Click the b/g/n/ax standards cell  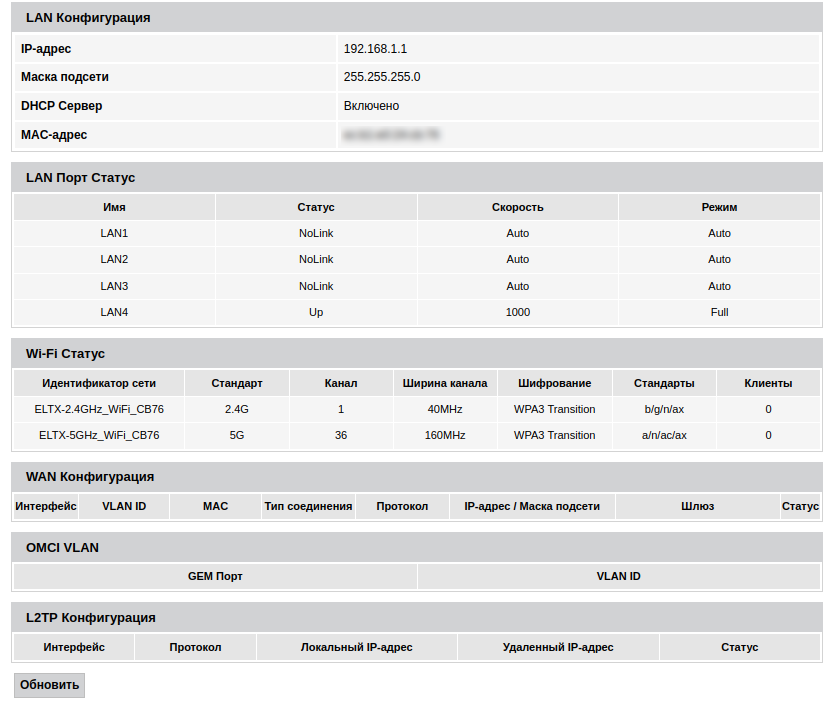664,409
